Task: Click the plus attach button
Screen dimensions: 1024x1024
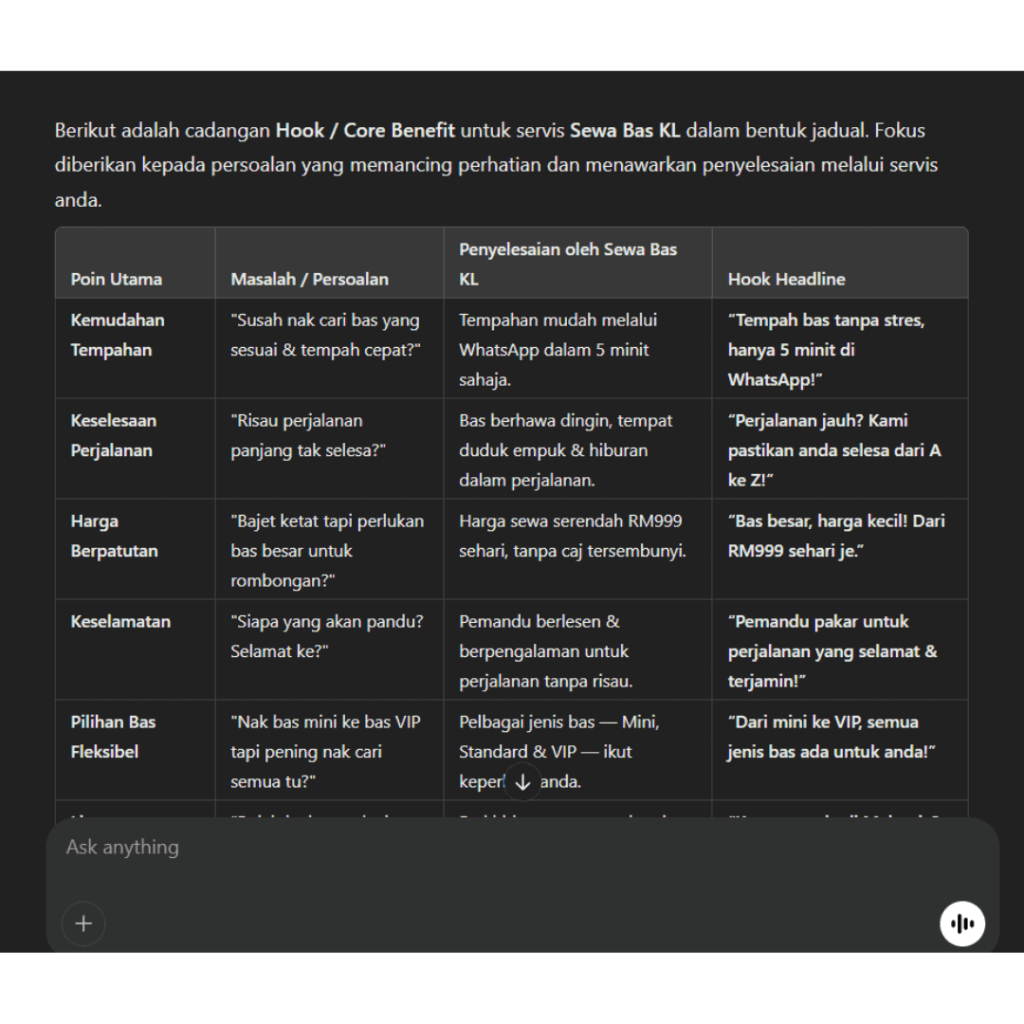Action: point(83,923)
